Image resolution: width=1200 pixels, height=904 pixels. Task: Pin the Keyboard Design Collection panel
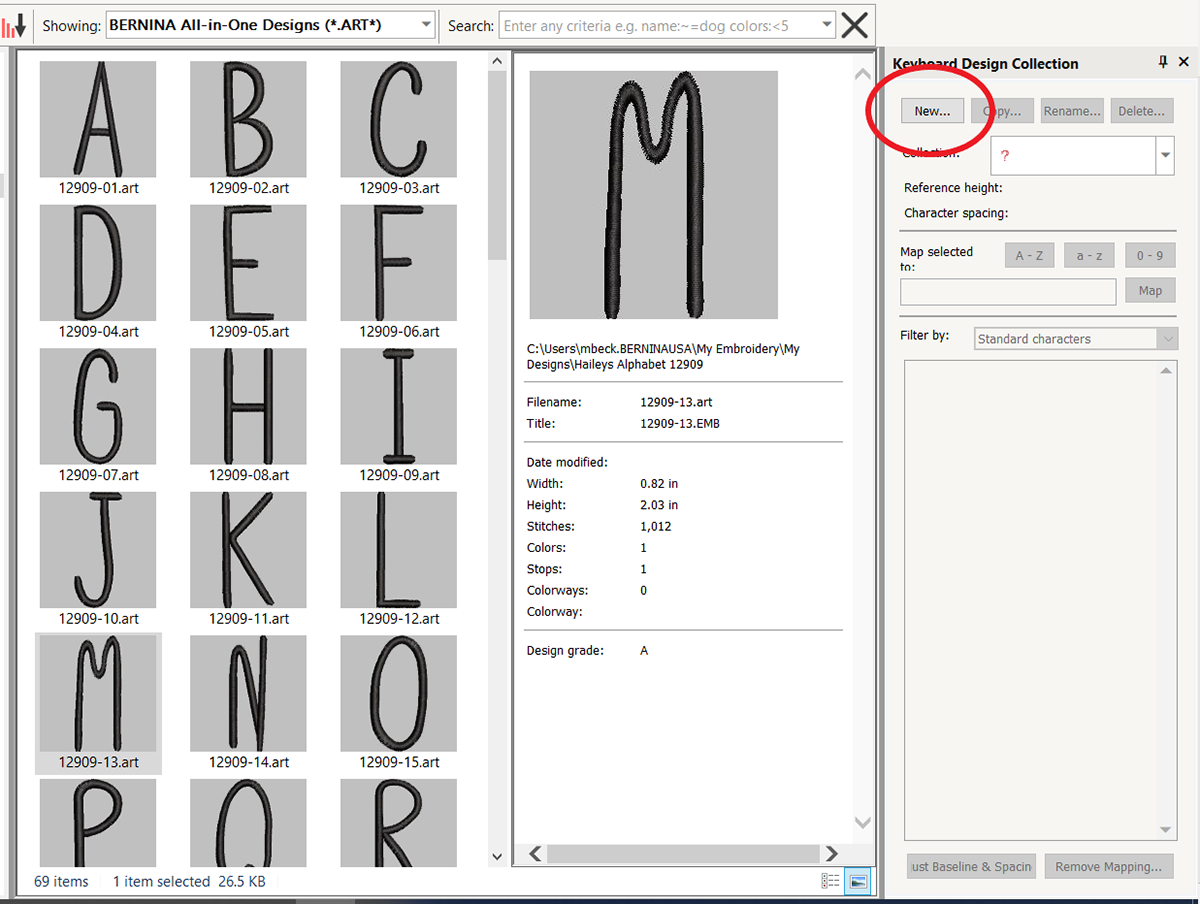[x=1162, y=61]
